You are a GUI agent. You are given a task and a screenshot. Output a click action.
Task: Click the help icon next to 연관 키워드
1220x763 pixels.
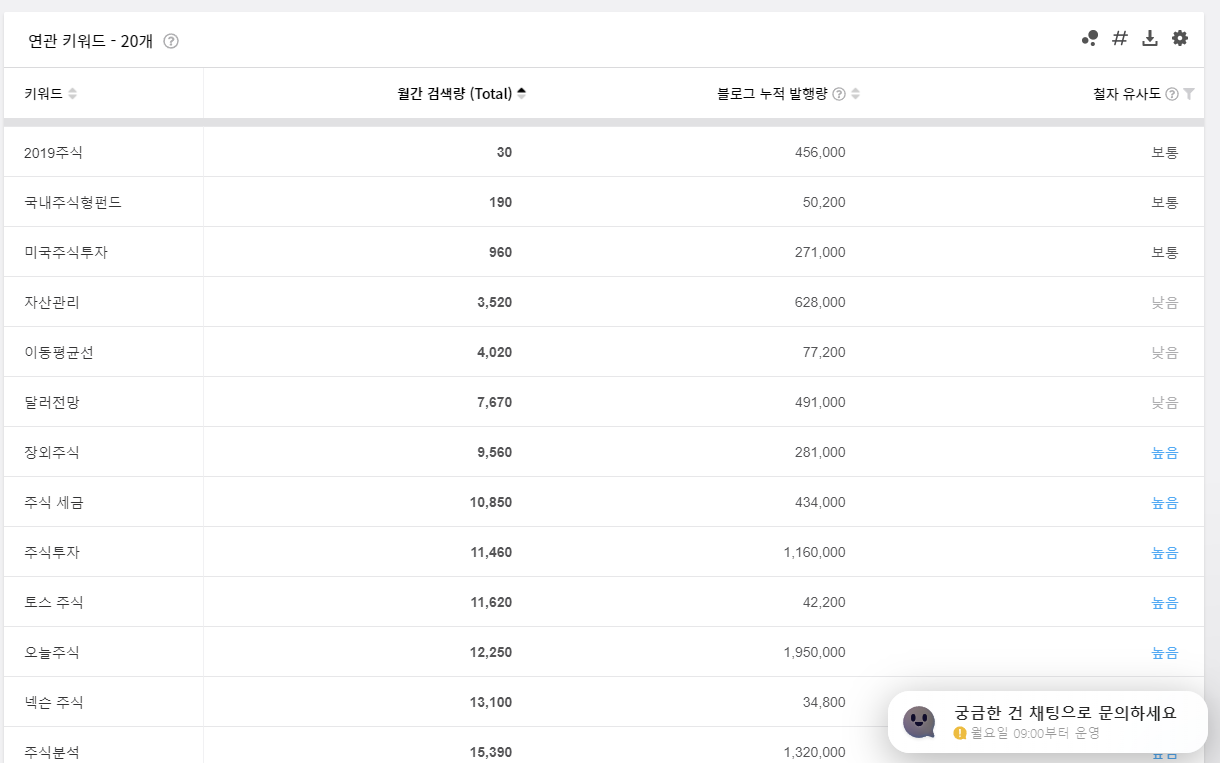click(x=170, y=41)
